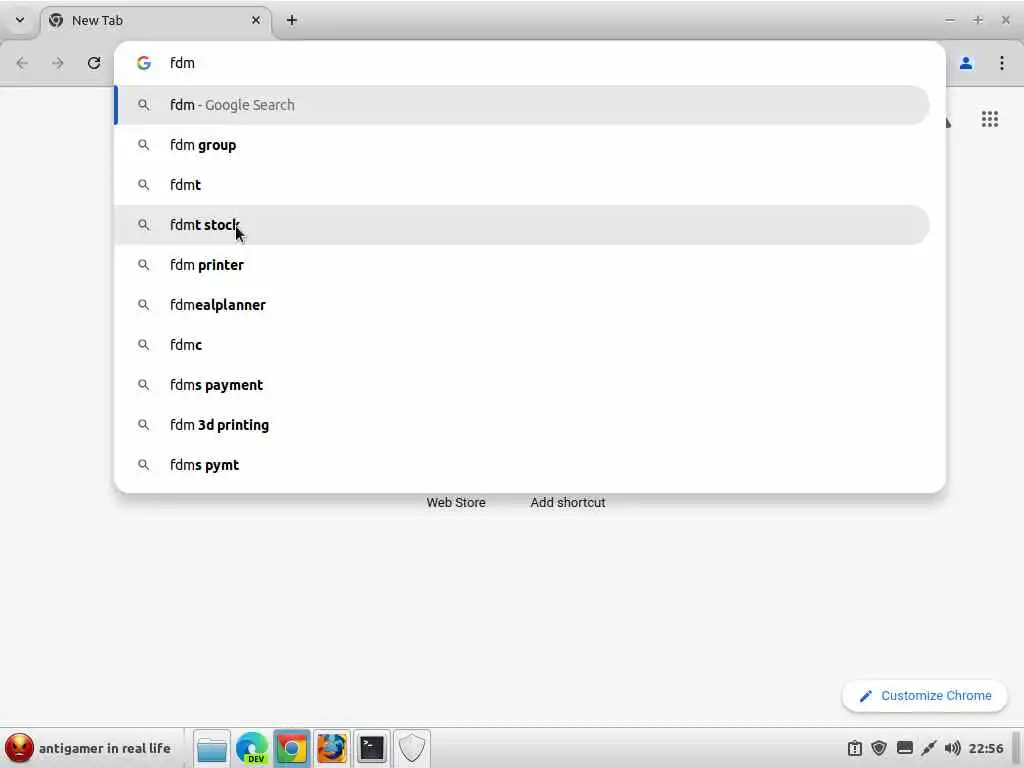Choose the 'fdmealplanner' suggestion
1024x768 pixels.
tap(522, 305)
